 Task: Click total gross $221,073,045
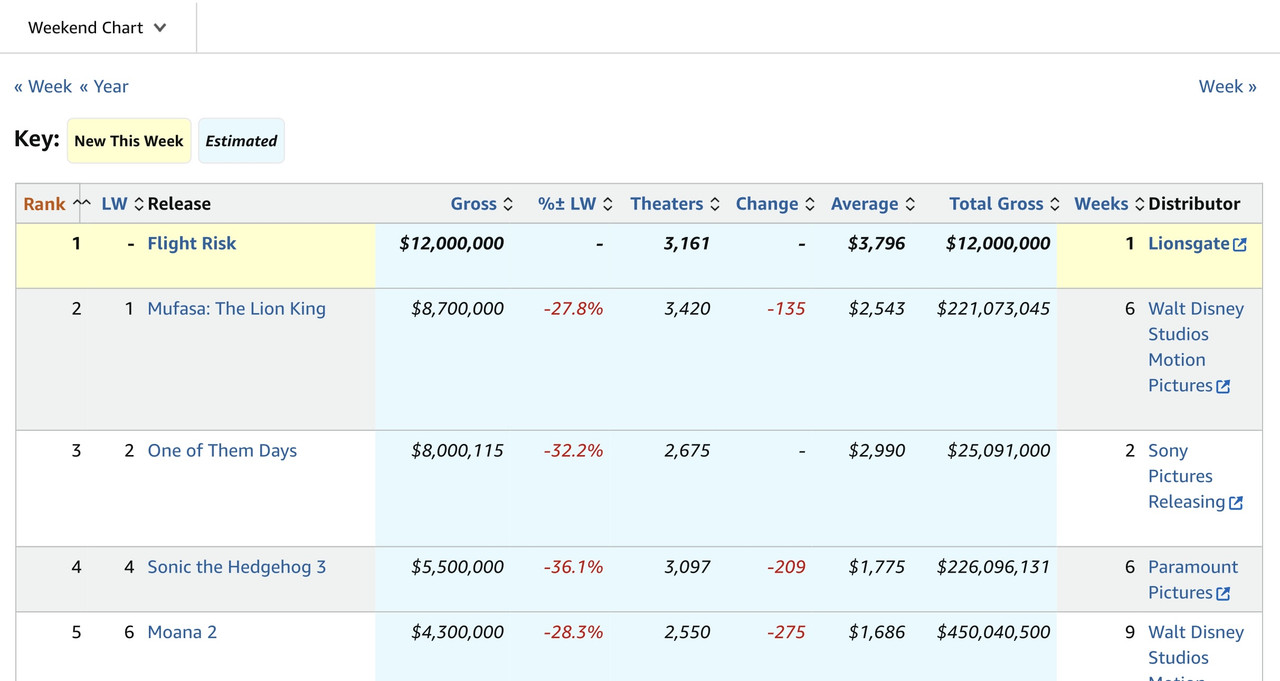994,309
